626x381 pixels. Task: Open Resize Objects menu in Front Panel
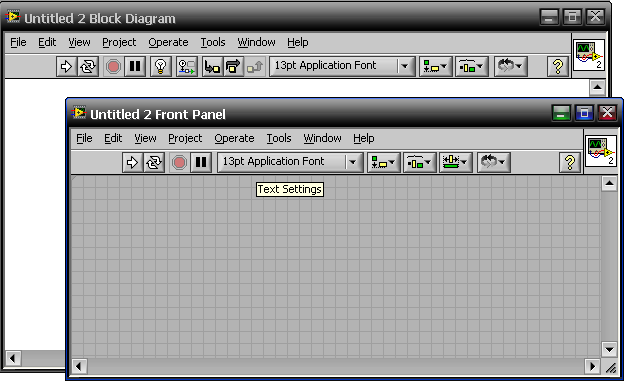click(455, 163)
